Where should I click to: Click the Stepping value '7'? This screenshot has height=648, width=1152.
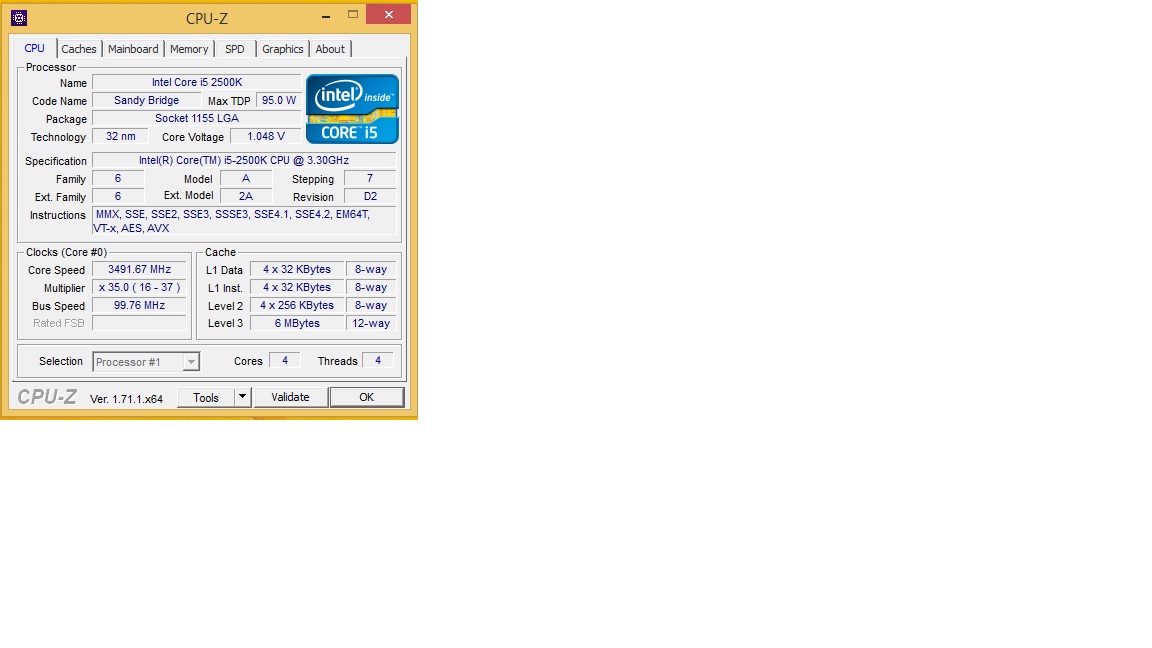tap(370, 178)
